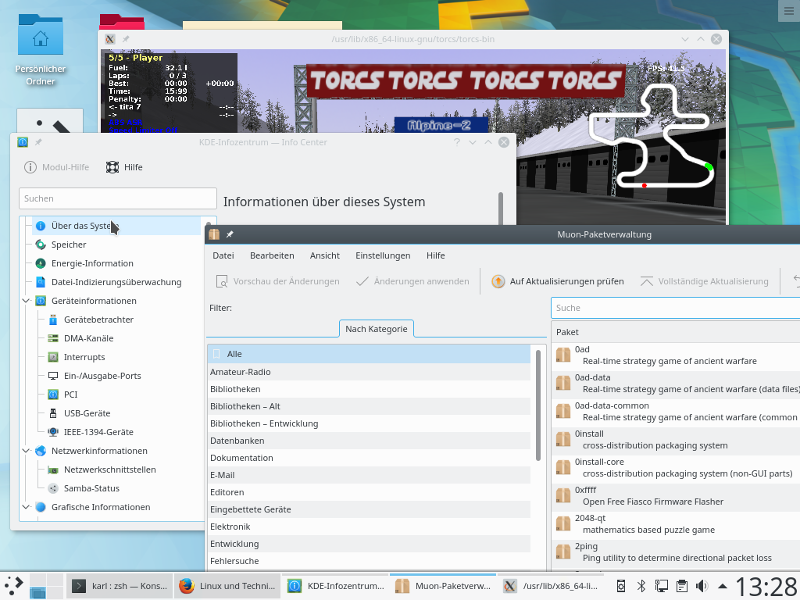This screenshot has height=600, width=800.
Task: Click the USB-Geräte icon
Action: point(53,413)
